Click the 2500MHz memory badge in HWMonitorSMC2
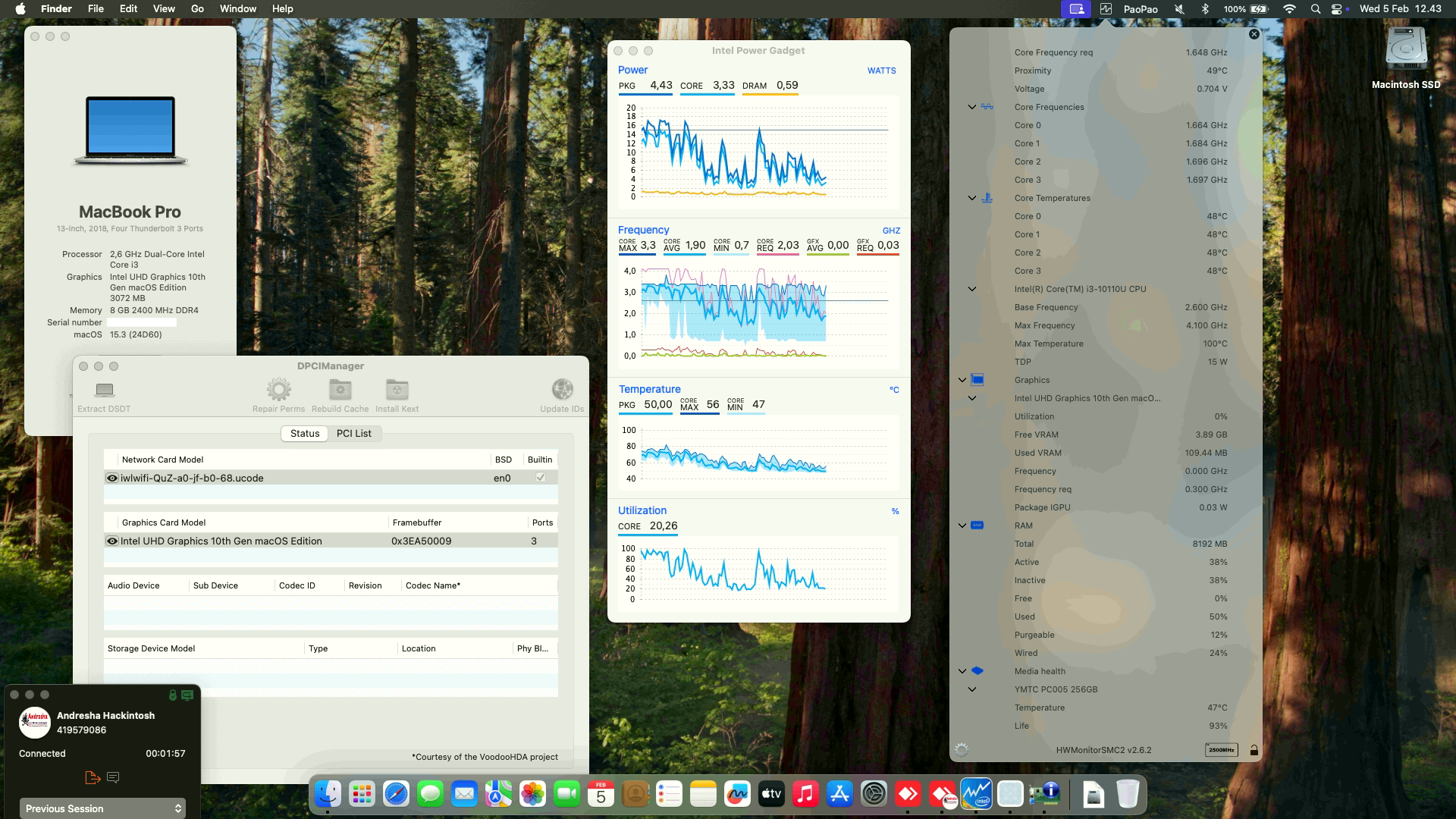Screen dimensions: 1456x819 1221,750
